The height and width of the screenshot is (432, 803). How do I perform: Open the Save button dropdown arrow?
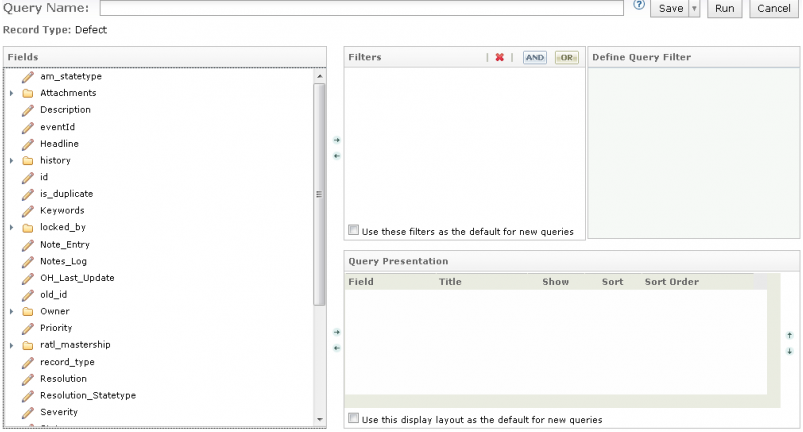(694, 8)
